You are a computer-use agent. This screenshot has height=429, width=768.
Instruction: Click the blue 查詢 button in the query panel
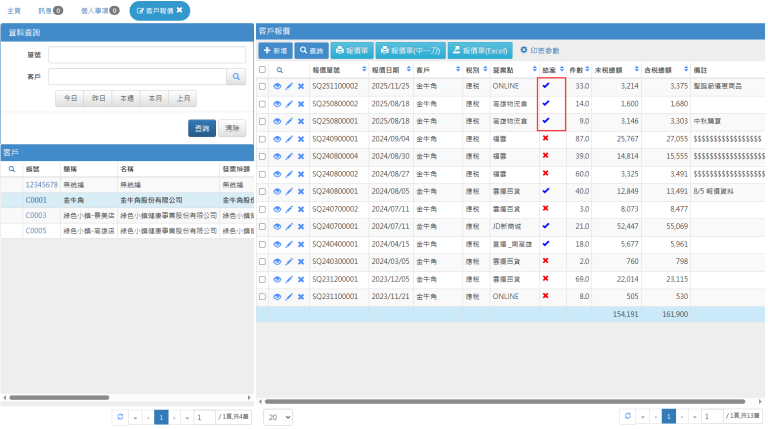point(202,128)
